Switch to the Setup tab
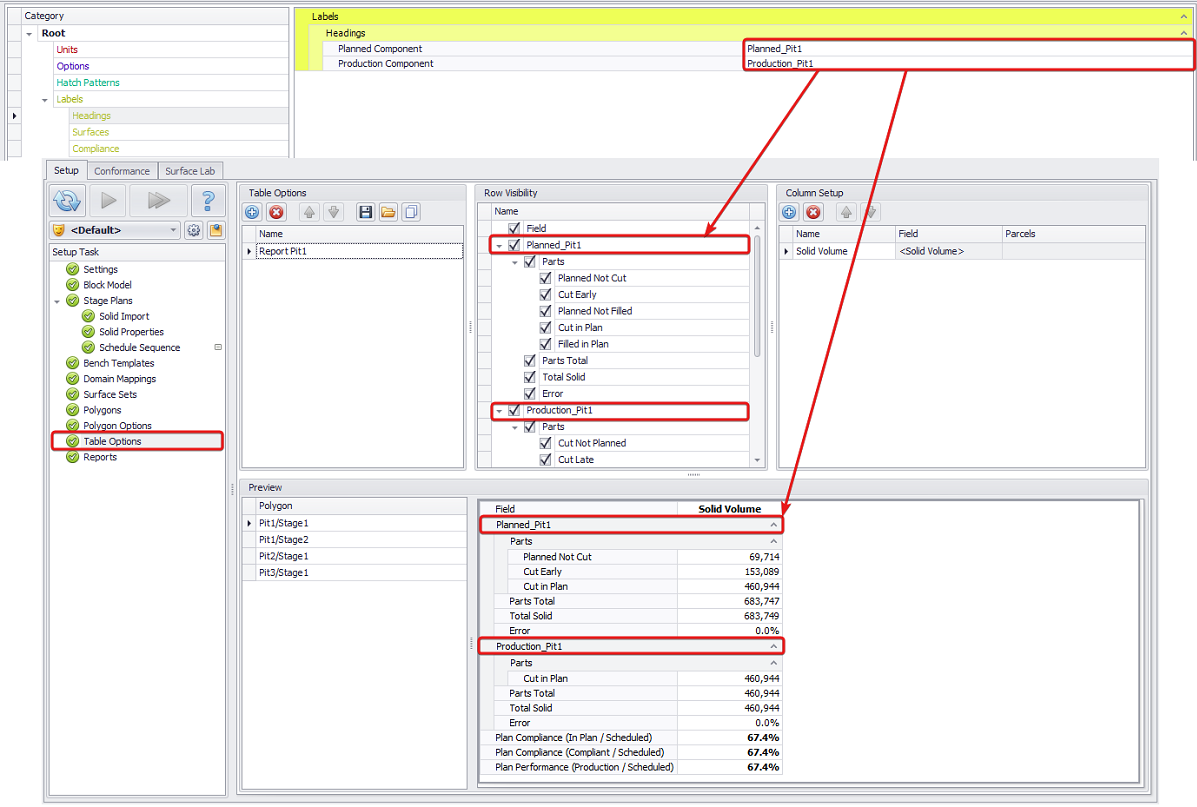The width and height of the screenshot is (1197, 807). 66,170
